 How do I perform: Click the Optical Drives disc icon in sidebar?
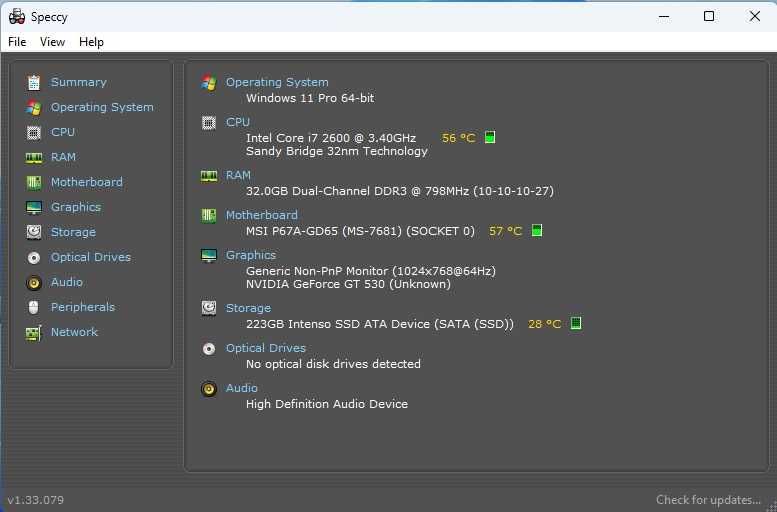(x=34, y=257)
